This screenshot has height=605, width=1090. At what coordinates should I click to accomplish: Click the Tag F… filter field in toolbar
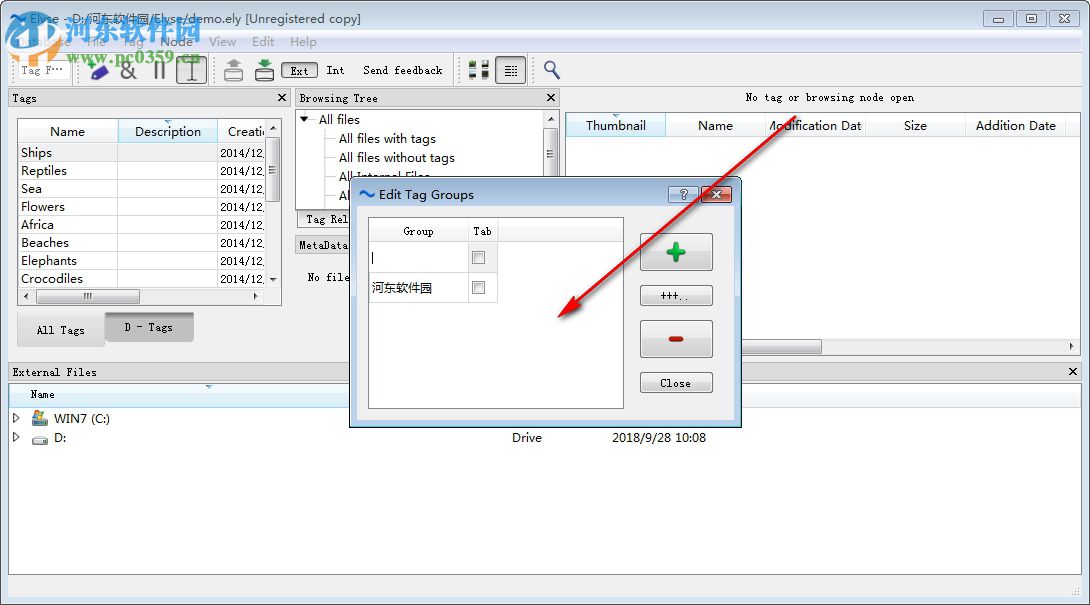(42, 70)
